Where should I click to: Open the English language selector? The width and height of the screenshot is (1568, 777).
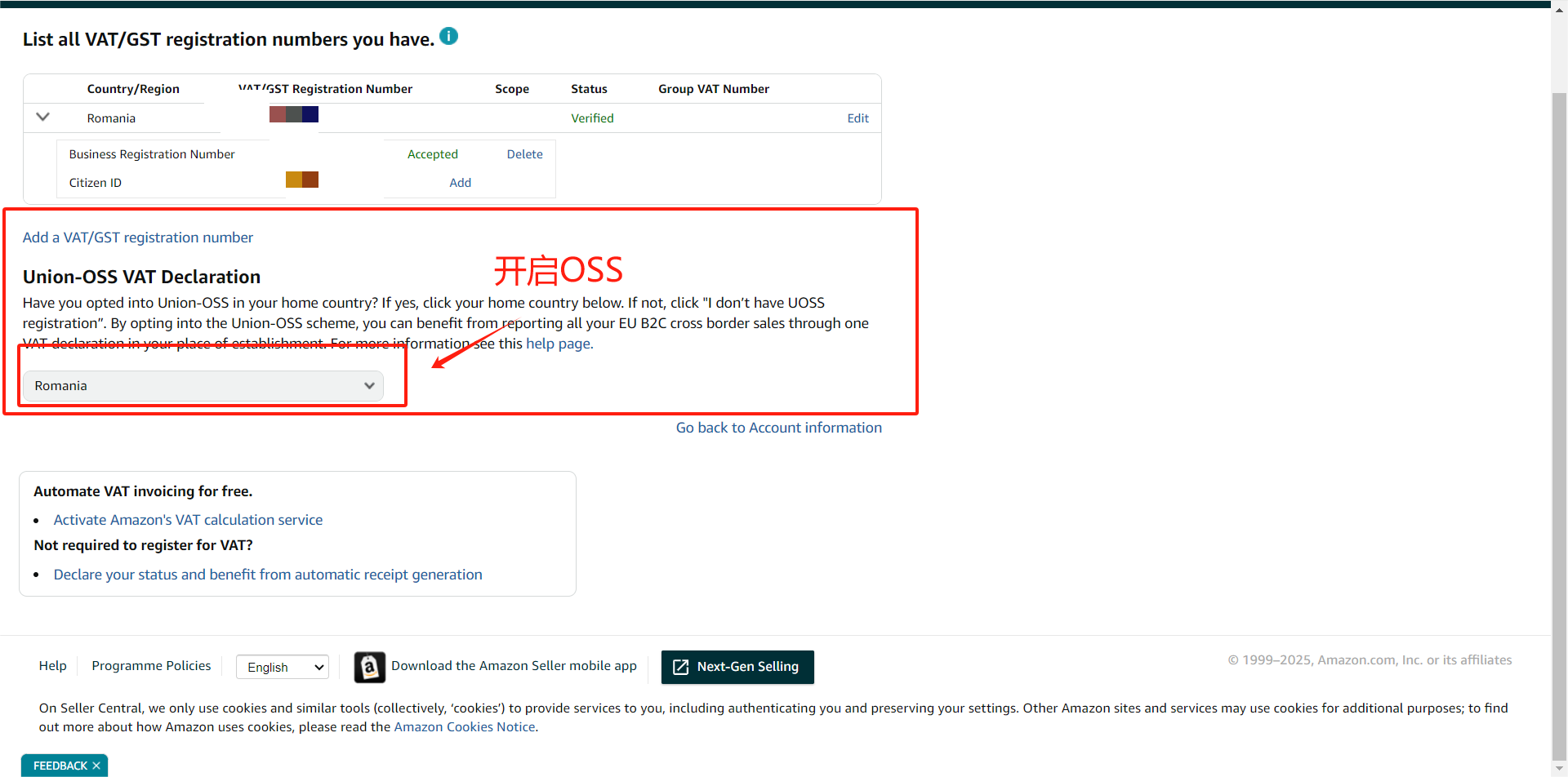tap(283, 667)
